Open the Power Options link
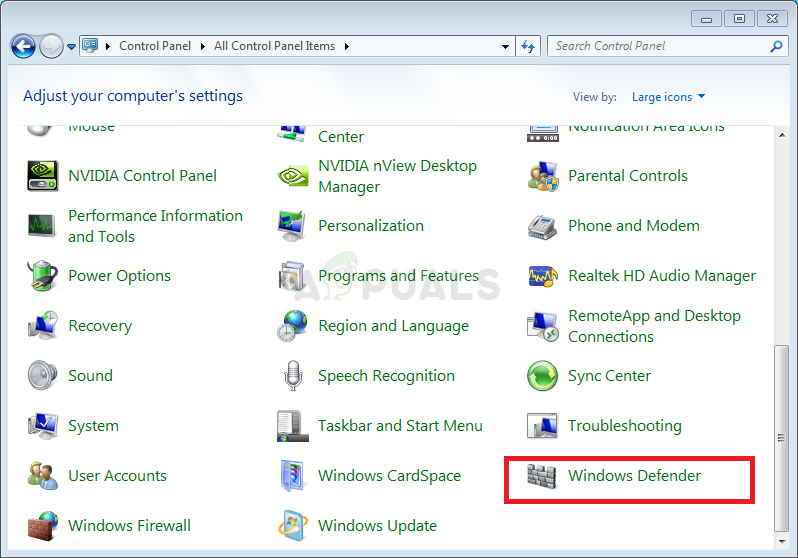The height and width of the screenshot is (558, 798). click(x=120, y=276)
